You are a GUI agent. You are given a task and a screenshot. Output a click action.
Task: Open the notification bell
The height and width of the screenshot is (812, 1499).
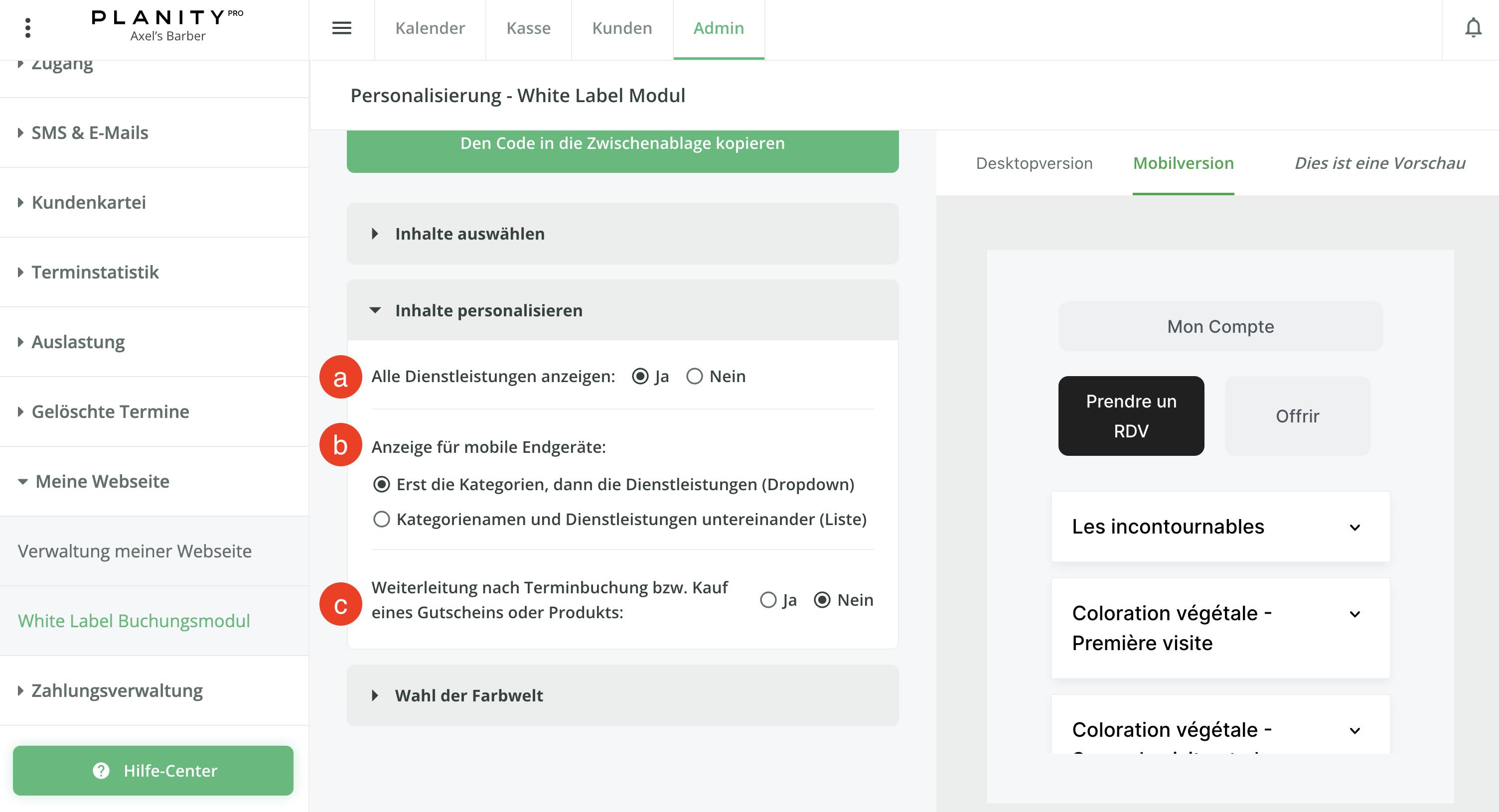(1473, 27)
